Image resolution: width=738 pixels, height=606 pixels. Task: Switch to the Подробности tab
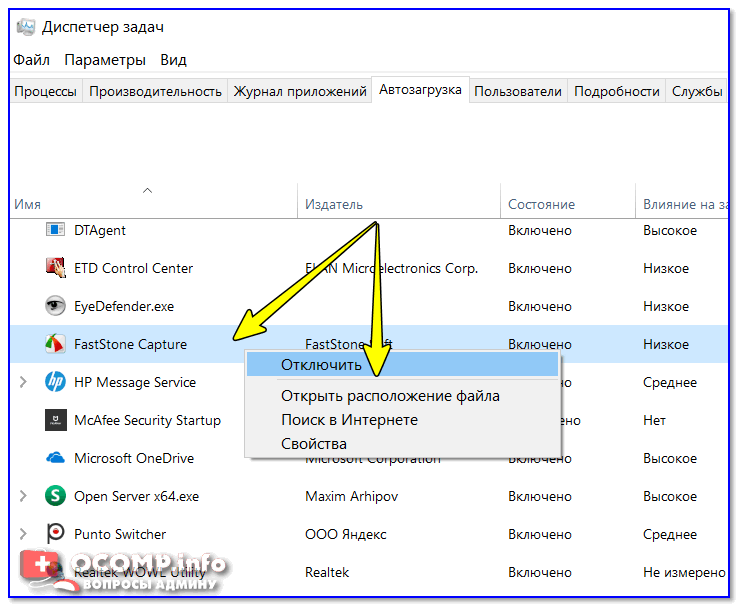click(617, 91)
